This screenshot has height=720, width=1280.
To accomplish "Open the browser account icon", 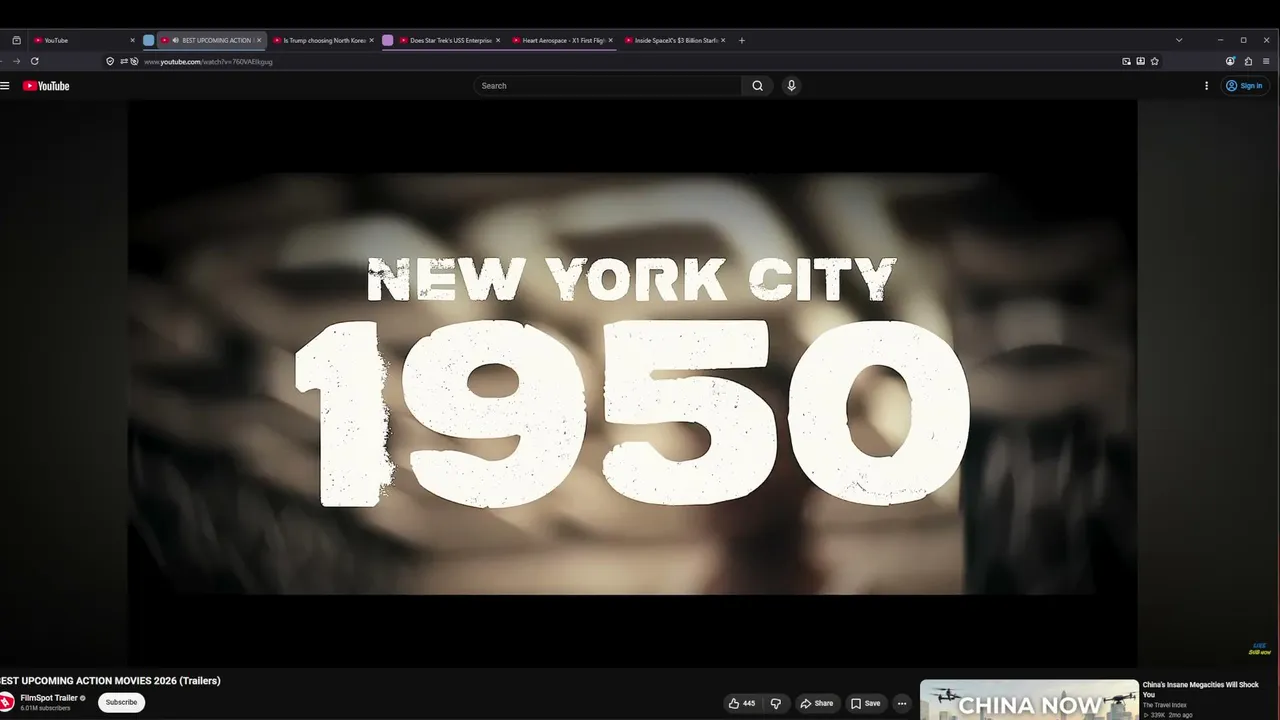I will coord(1231,61).
